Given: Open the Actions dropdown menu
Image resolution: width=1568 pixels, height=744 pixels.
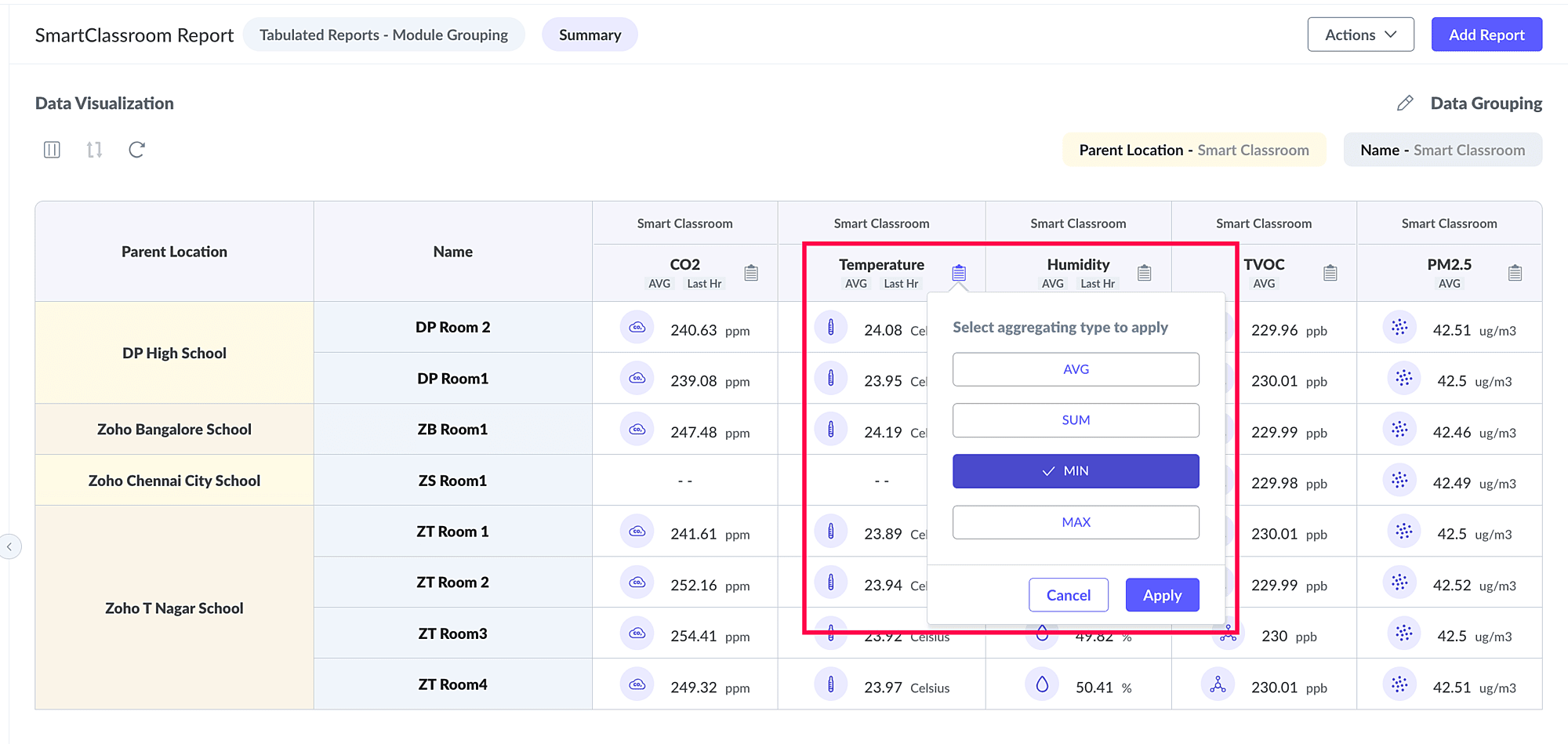Looking at the screenshot, I should [1360, 34].
